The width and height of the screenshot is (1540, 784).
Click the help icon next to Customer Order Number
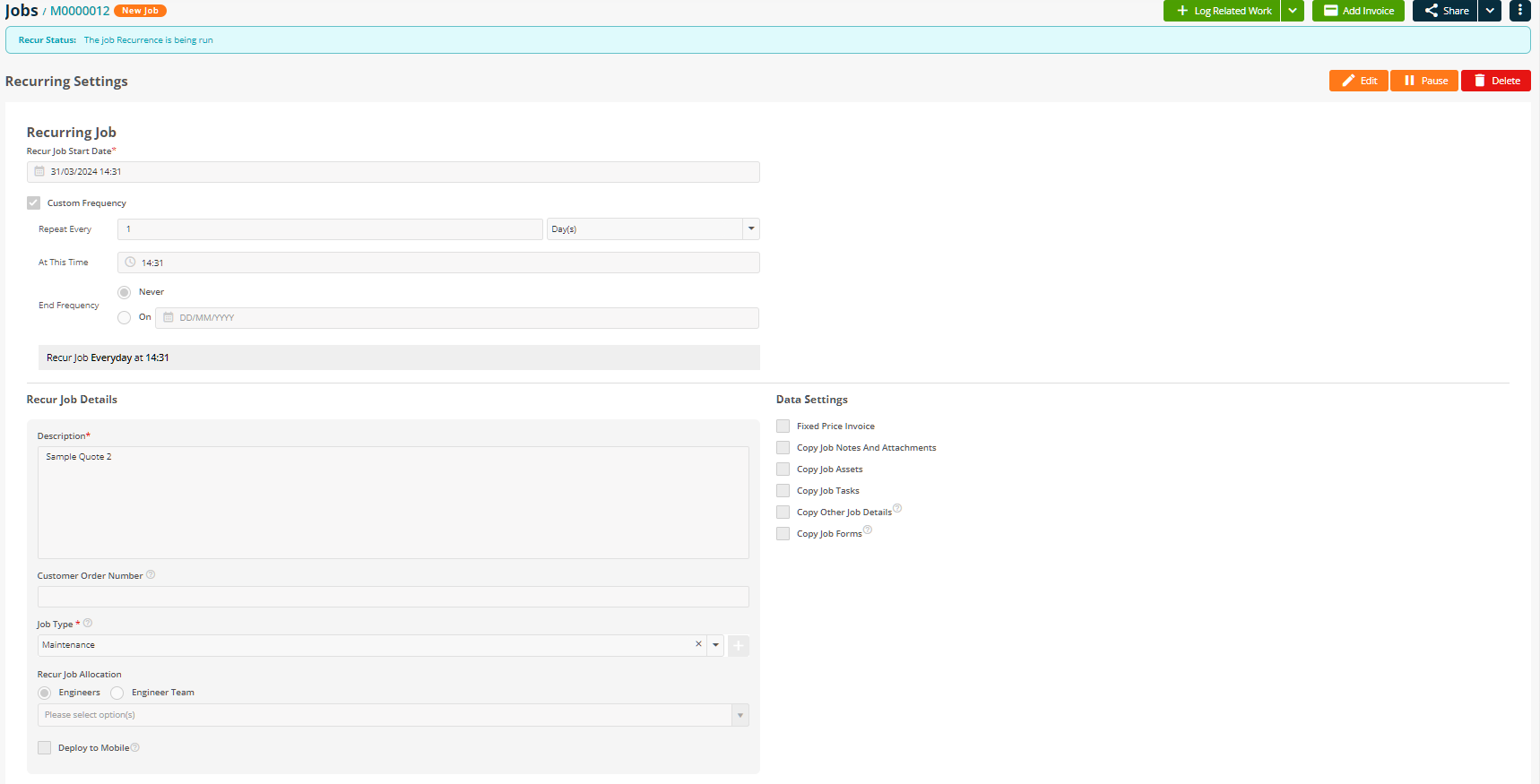(151, 574)
